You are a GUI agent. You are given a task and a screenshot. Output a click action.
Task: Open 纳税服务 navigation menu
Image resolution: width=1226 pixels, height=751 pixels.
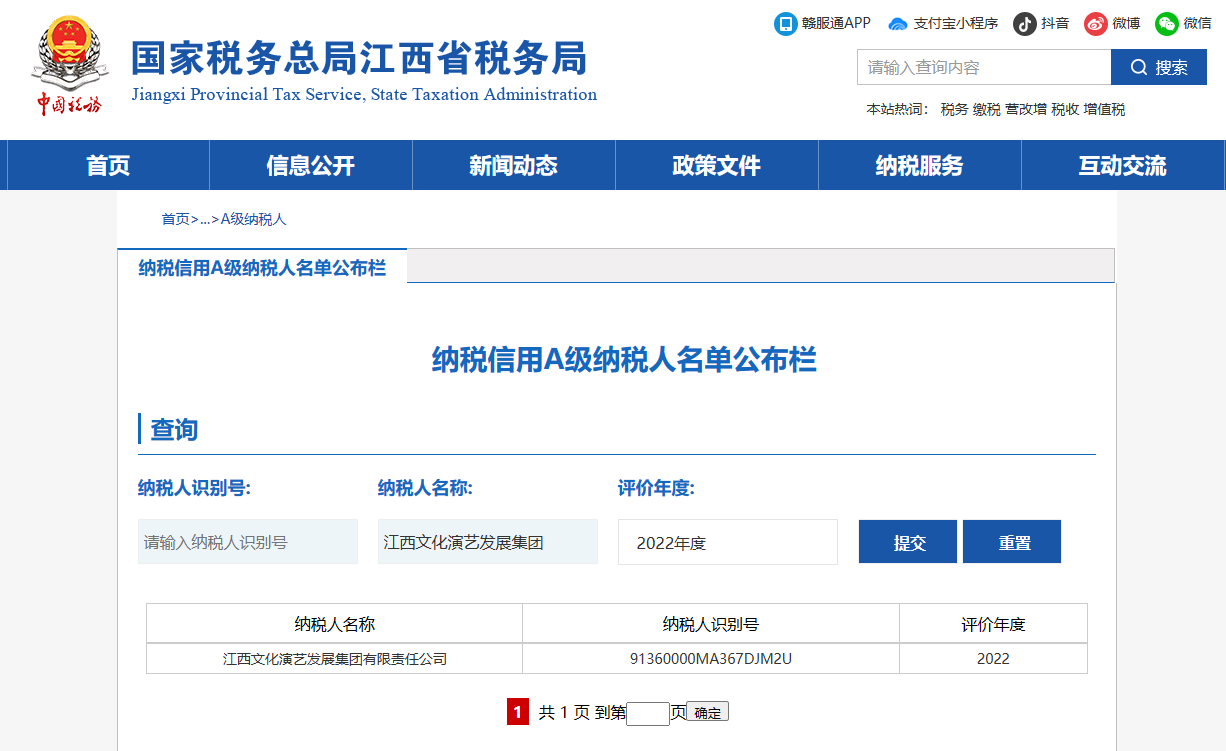pyautogui.click(x=920, y=165)
